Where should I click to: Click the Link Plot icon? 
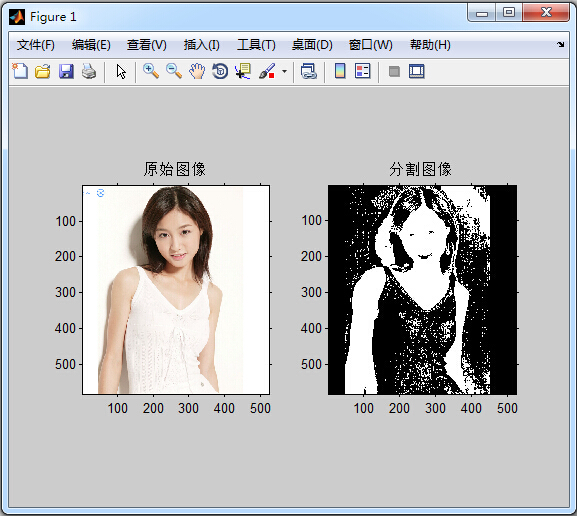tap(309, 71)
